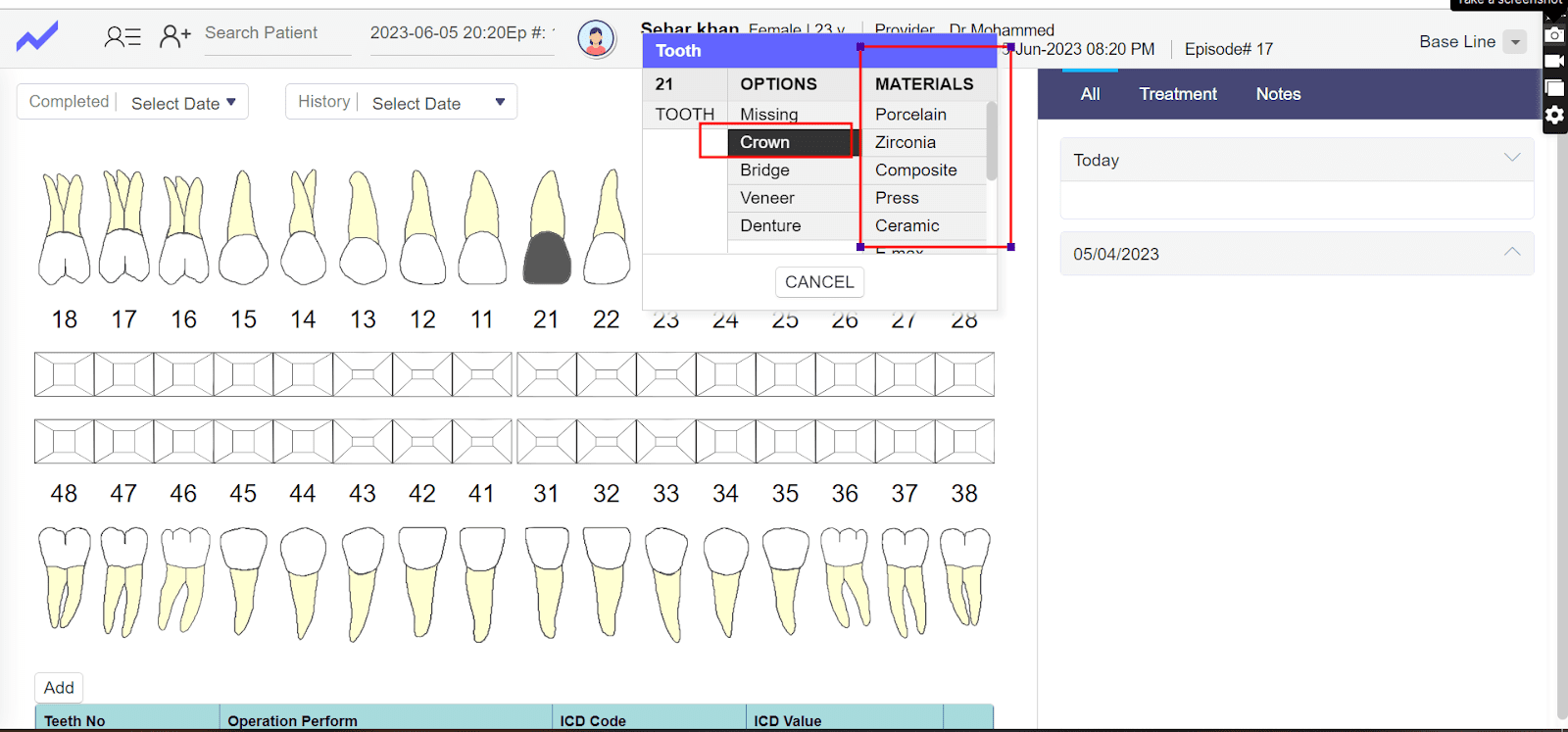1568x732 pixels.
Task: Click the video recorder icon
Action: coord(1554,61)
